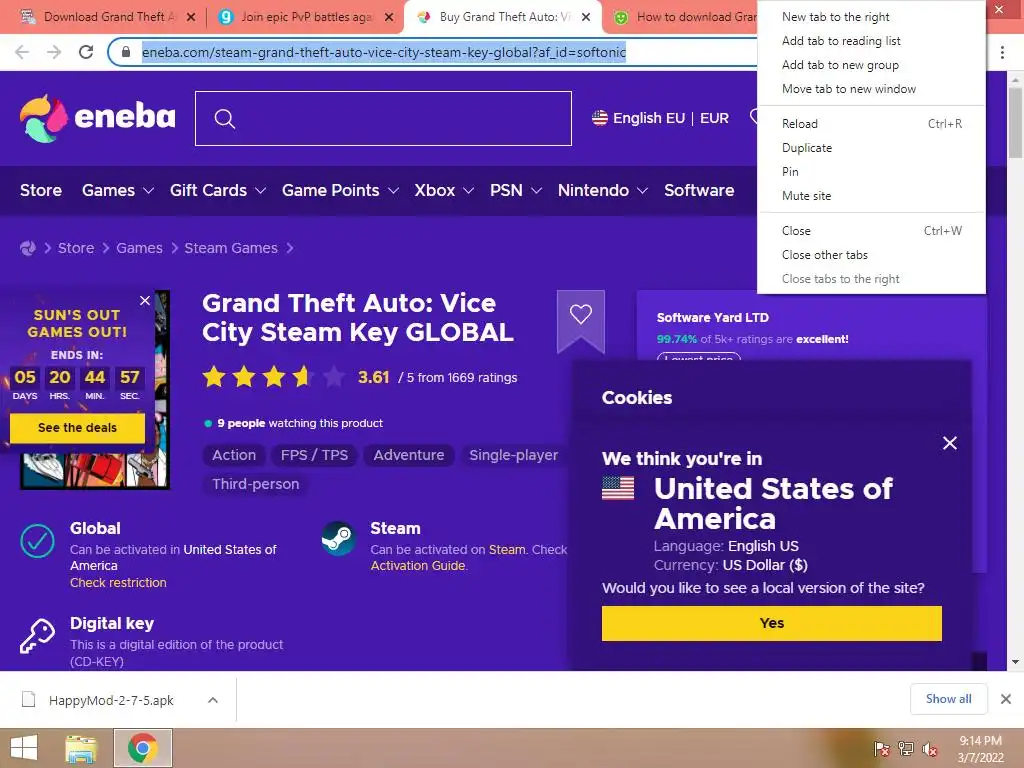The image size is (1024, 768).
Task: Open English EU | EUR language selector
Action: (x=660, y=118)
